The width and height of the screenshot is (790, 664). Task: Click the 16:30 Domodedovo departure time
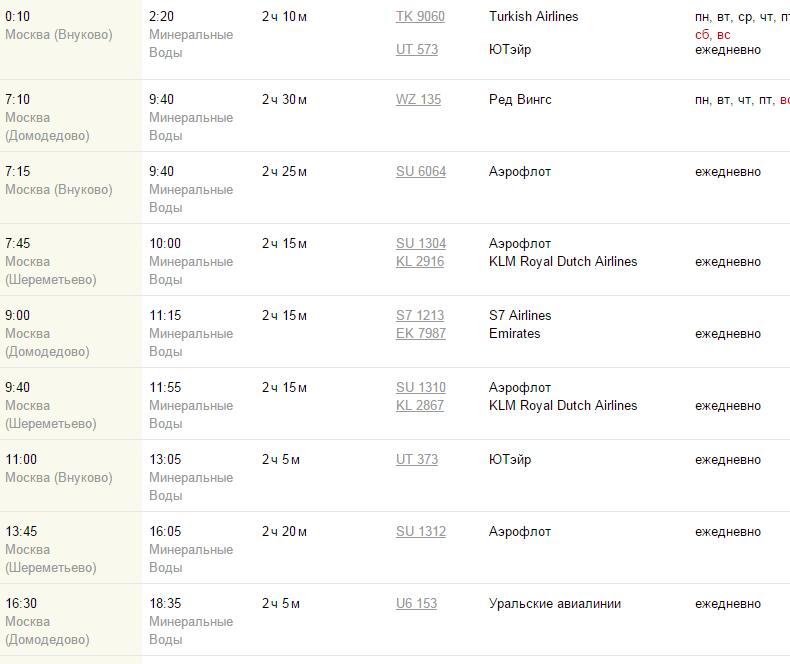[x=21, y=603]
